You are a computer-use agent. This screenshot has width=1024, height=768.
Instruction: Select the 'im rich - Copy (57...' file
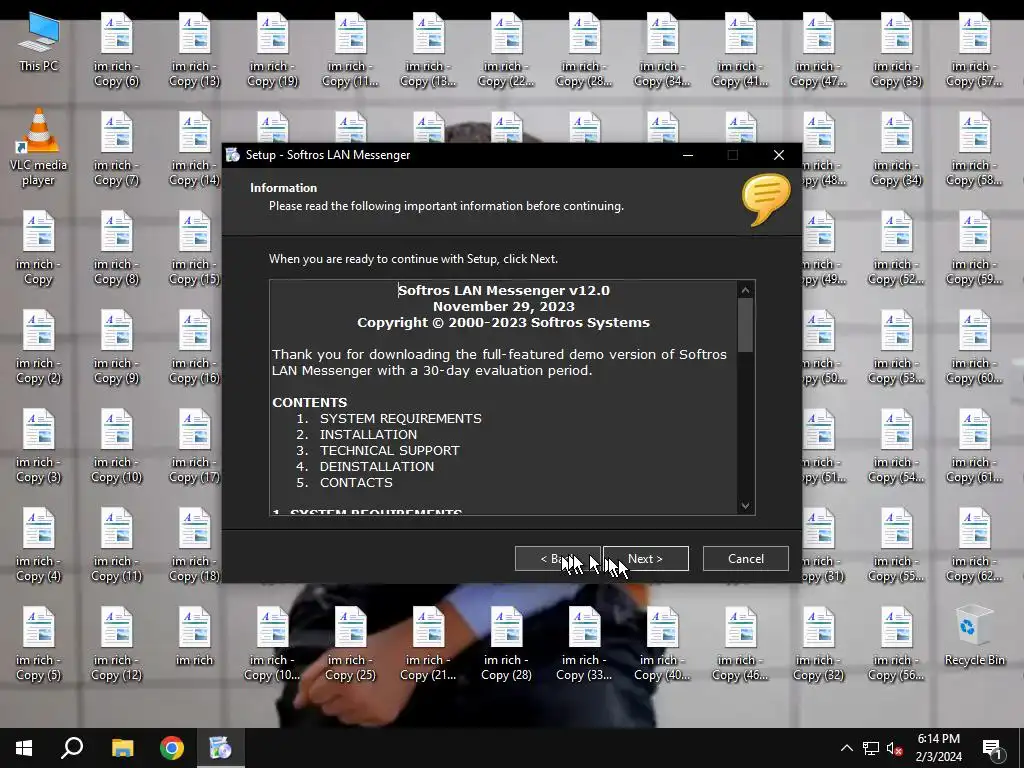click(x=974, y=50)
